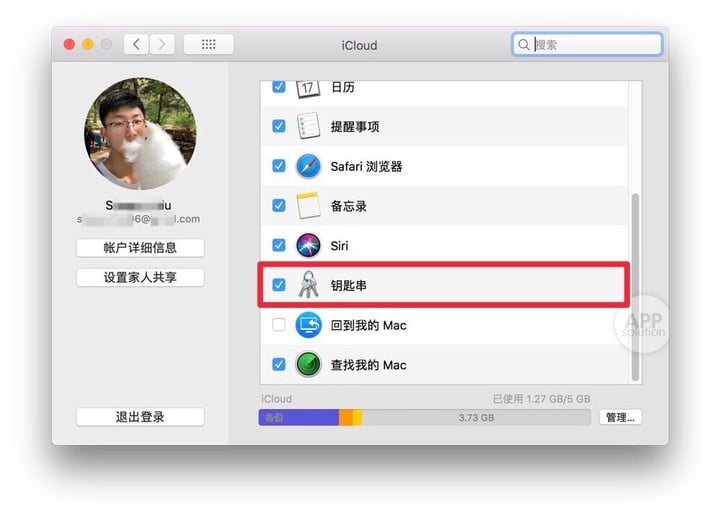
Task: Click the magnifier icon in search field
Action: 523,45
